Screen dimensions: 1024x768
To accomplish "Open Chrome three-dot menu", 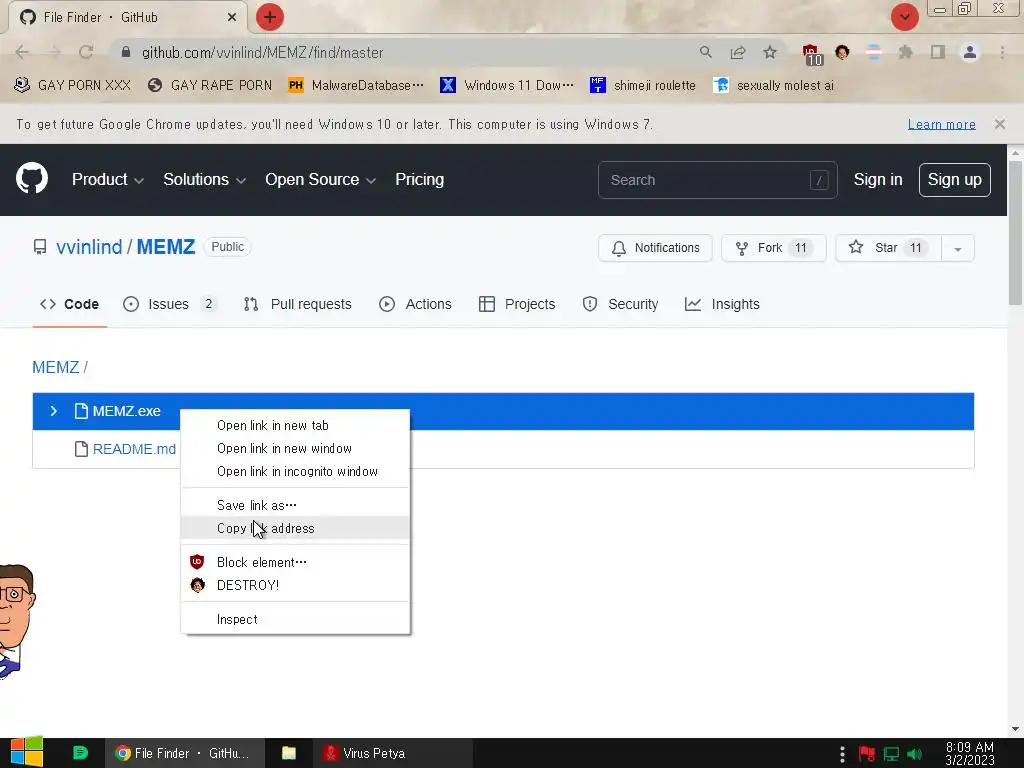I will tap(1002, 52).
